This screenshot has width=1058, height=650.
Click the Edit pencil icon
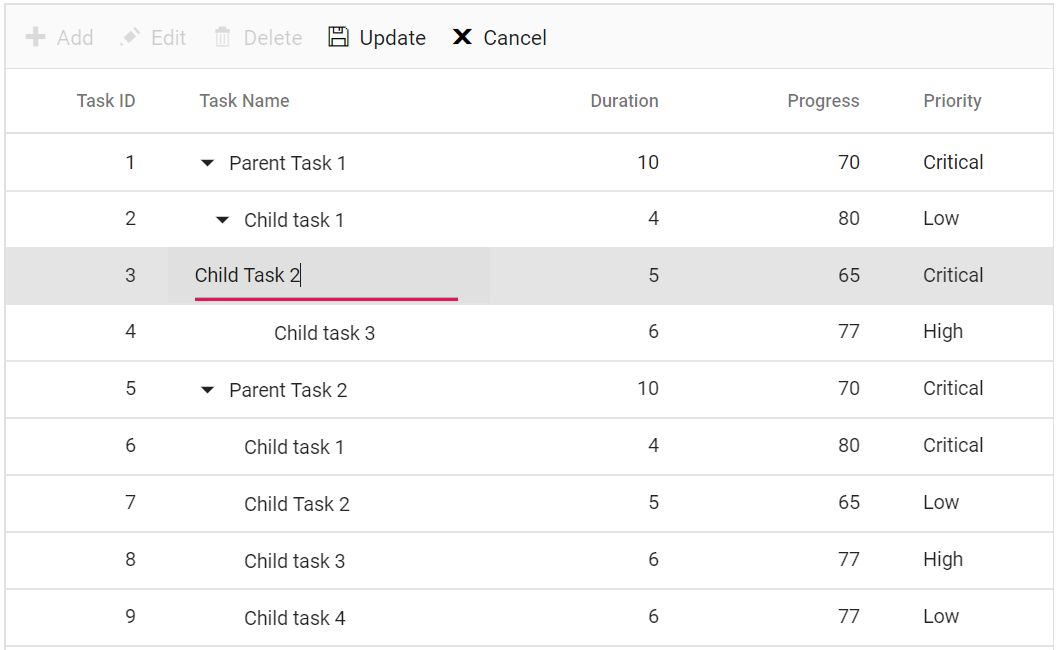pyautogui.click(x=130, y=37)
